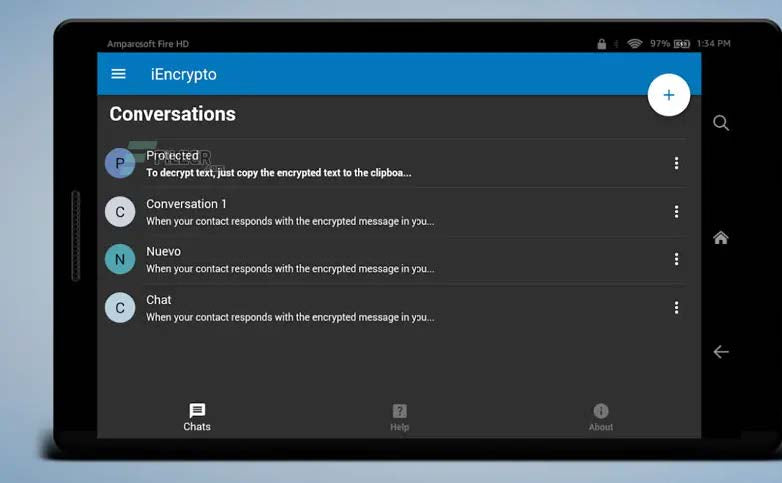782x483 pixels.
Task: Tap the battery icon in status bar
Action: [x=682, y=44]
